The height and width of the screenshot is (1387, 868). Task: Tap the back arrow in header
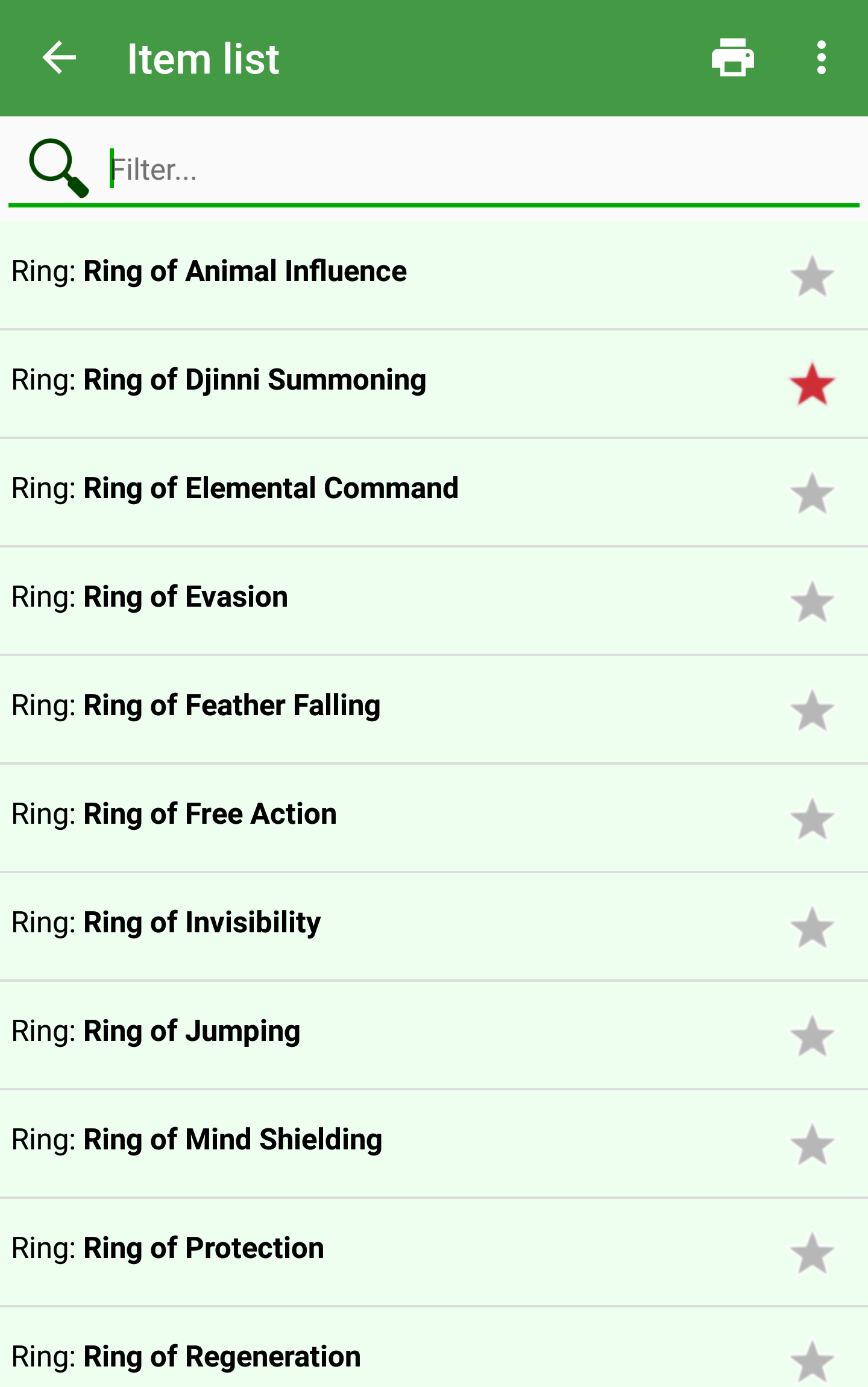tap(59, 58)
